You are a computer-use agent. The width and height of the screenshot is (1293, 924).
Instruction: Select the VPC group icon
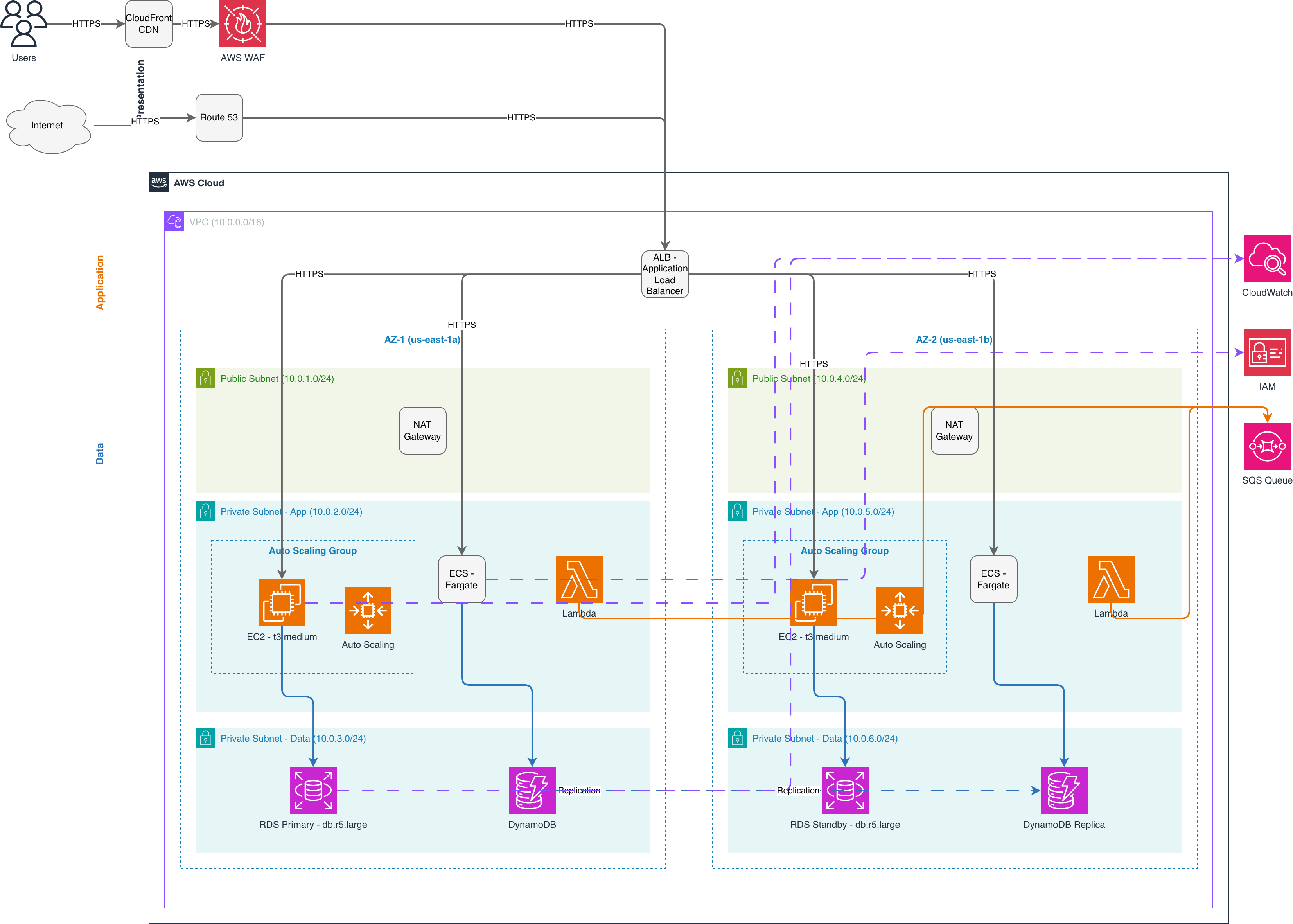click(x=175, y=222)
